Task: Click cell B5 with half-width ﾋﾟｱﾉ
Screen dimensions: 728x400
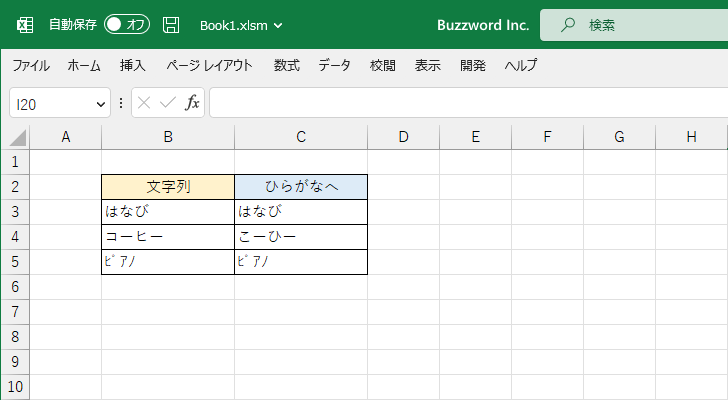Action: (168, 262)
